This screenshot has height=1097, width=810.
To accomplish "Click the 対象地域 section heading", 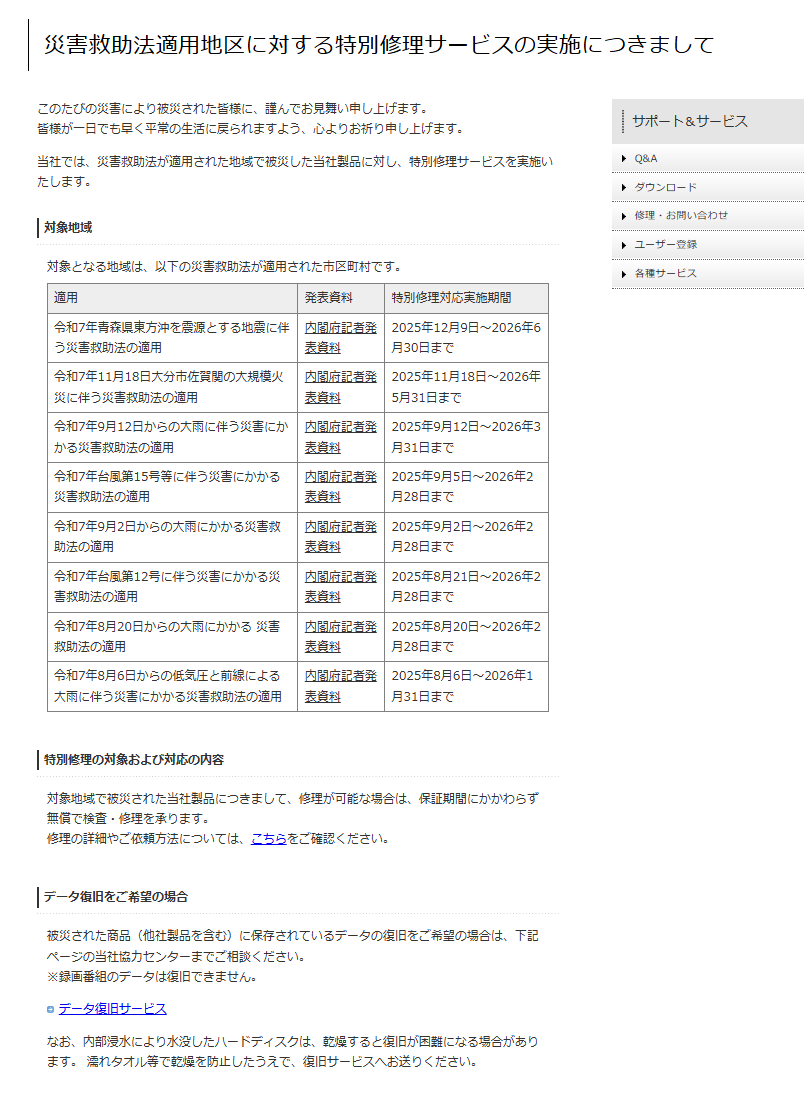I will (68, 227).
